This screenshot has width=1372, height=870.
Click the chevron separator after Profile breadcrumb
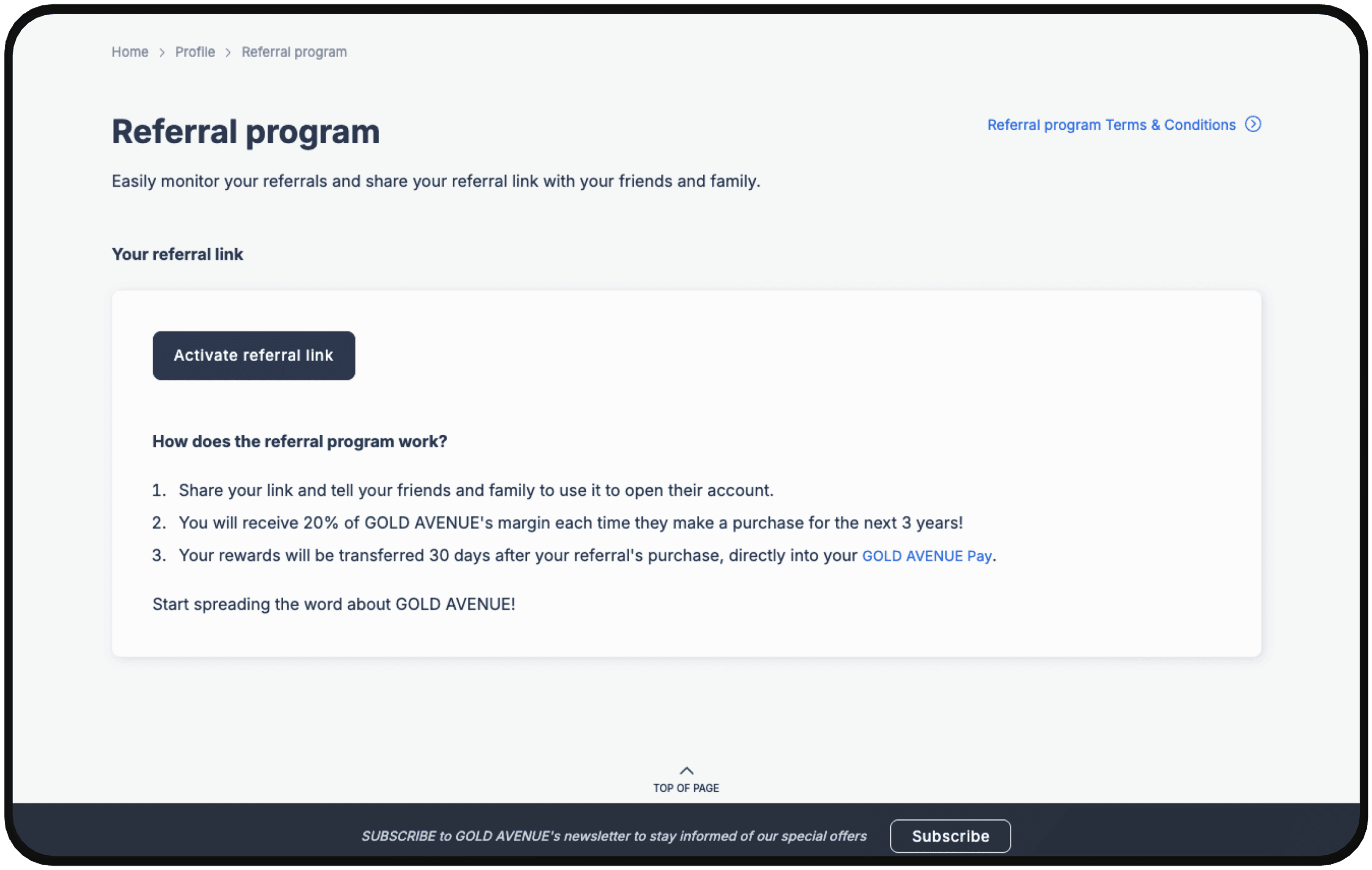click(x=228, y=53)
